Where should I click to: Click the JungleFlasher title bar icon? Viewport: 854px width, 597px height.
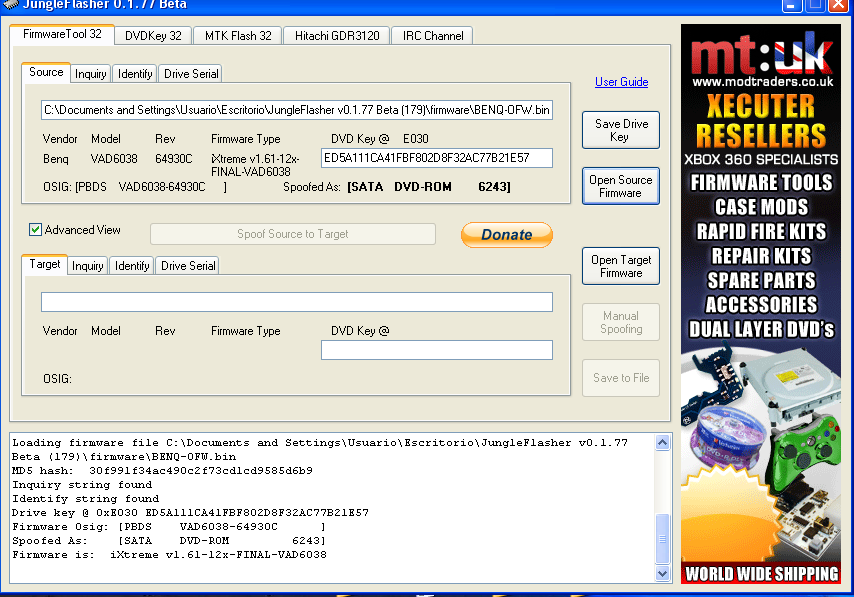click(x=10, y=4)
